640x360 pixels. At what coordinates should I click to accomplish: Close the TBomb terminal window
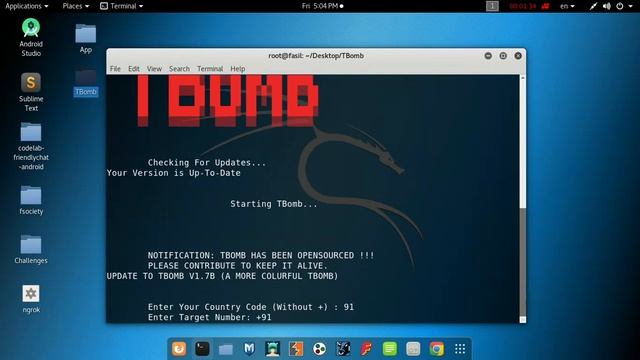[x=518, y=56]
